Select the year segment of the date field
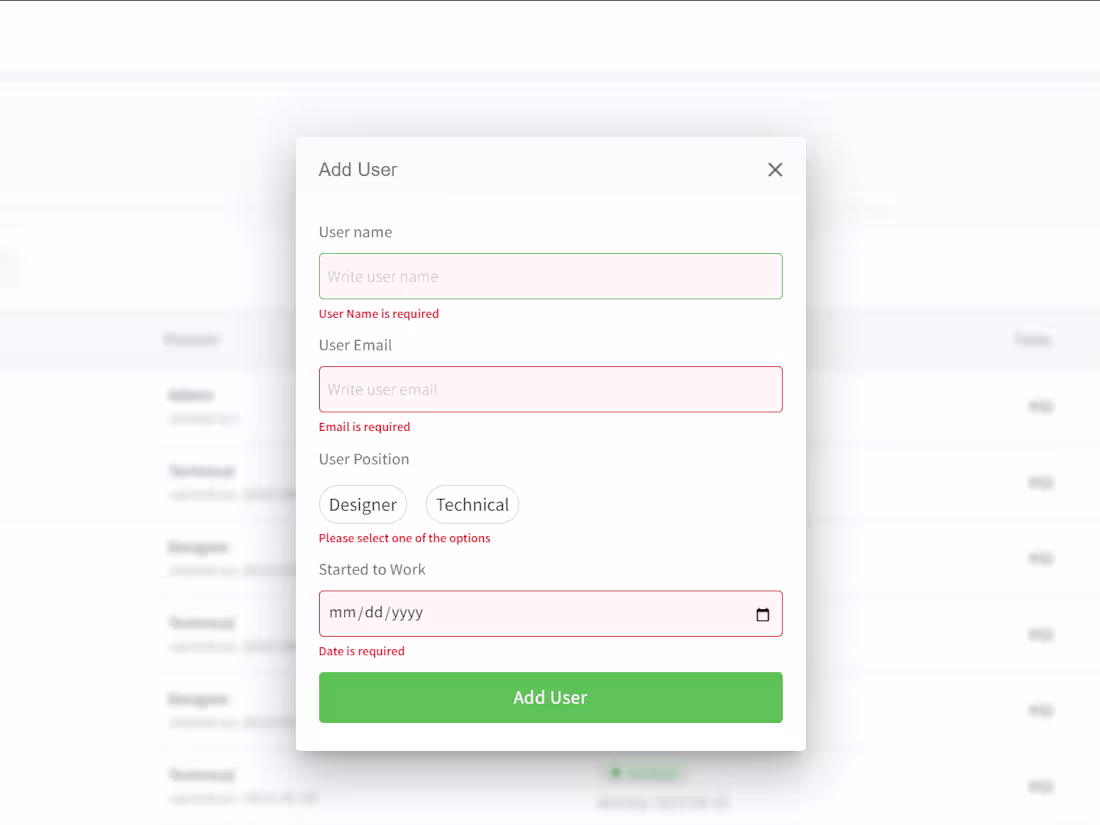The width and height of the screenshot is (1100, 825). 406,613
